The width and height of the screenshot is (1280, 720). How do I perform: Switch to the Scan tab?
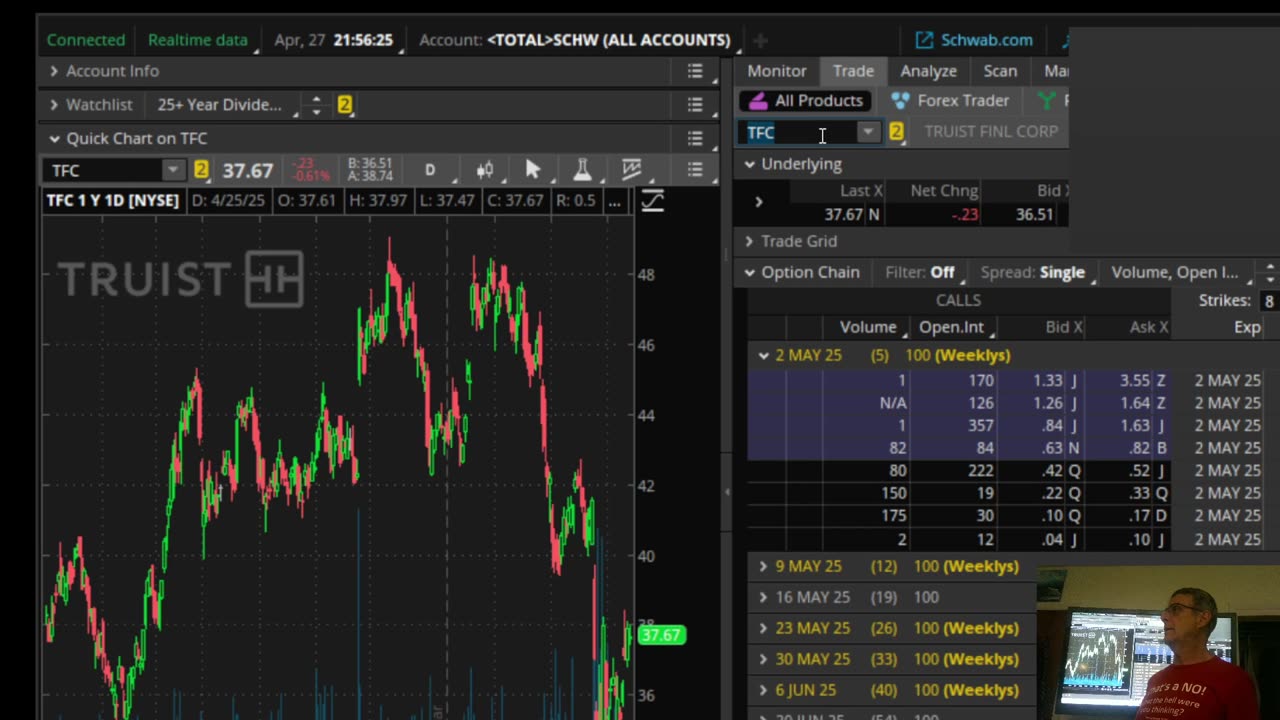coord(1000,71)
